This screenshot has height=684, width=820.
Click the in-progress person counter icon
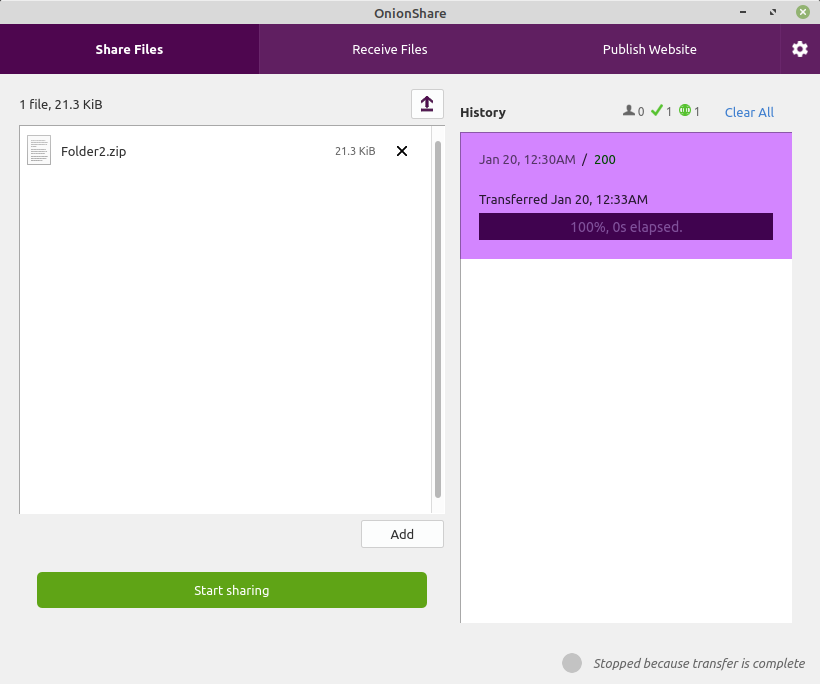(629, 111)
